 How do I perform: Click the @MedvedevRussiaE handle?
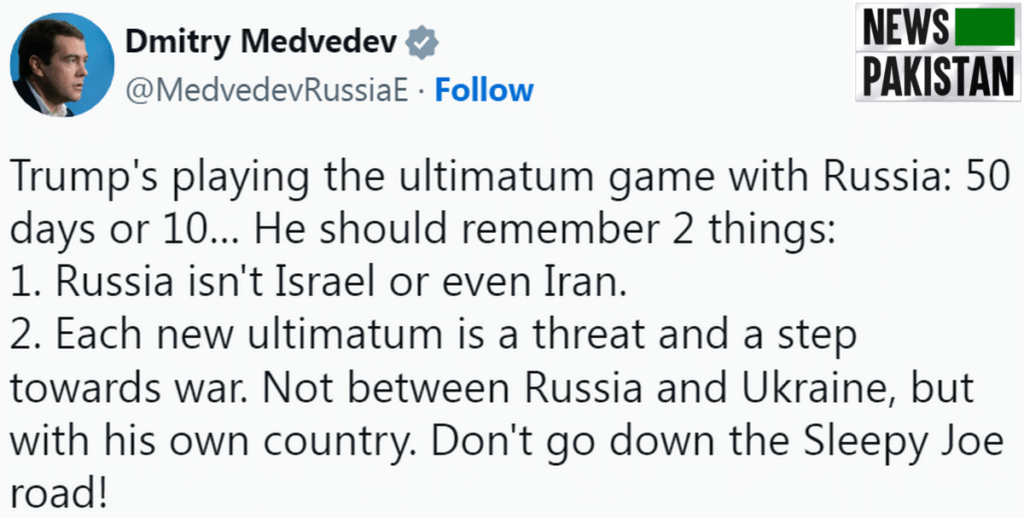pos(266,91)
